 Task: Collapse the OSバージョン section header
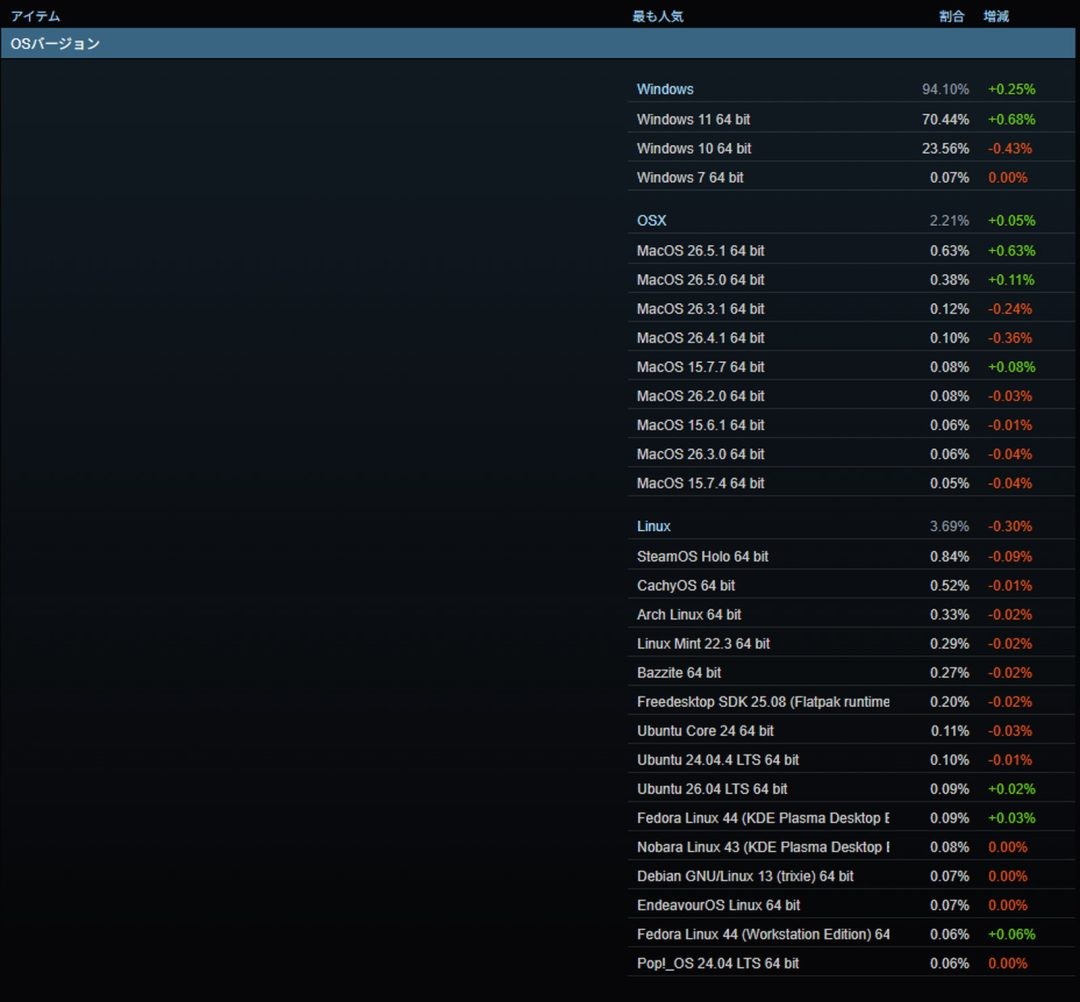(x=537, y=43)
